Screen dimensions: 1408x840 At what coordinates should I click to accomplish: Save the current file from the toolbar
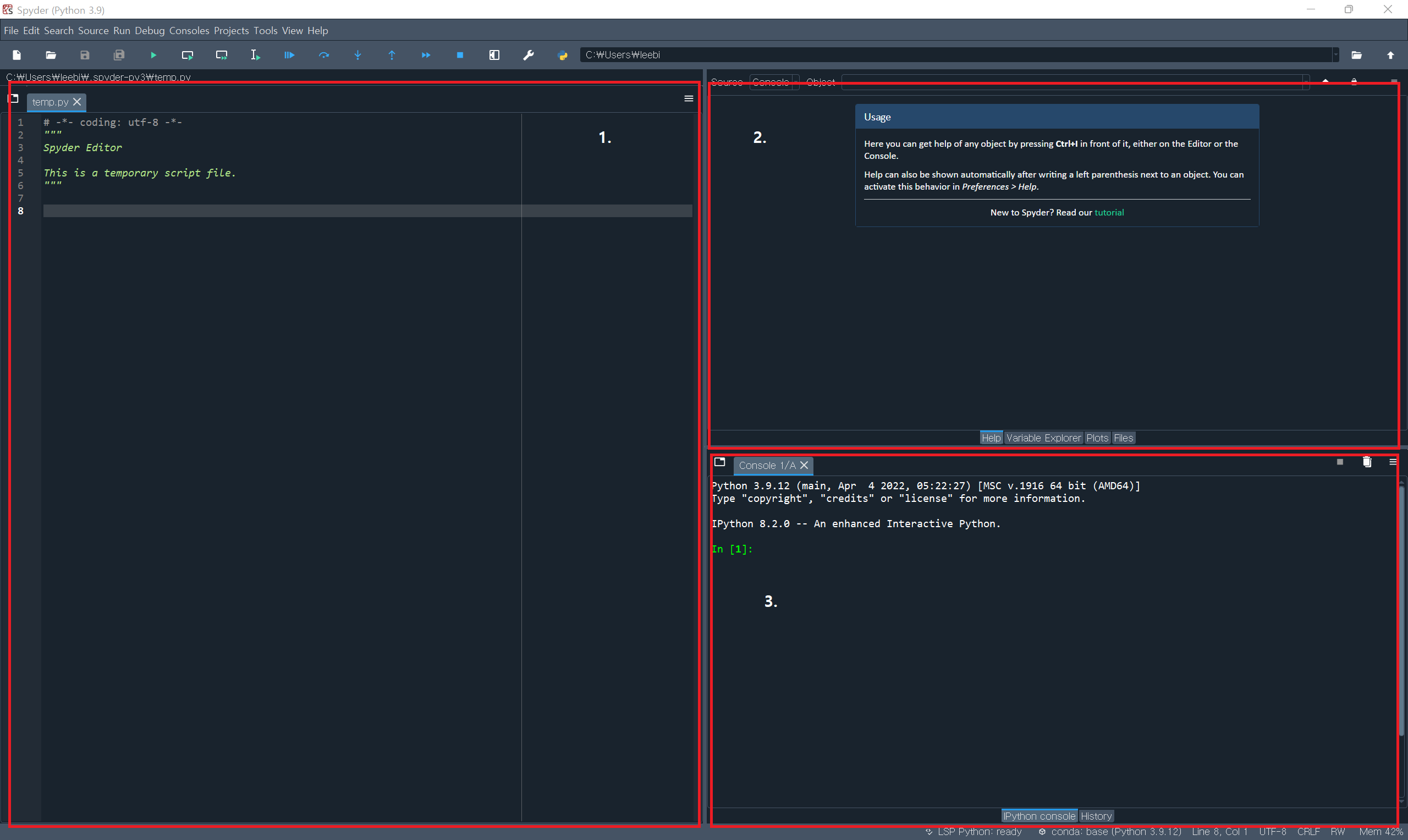coord(85,55)
